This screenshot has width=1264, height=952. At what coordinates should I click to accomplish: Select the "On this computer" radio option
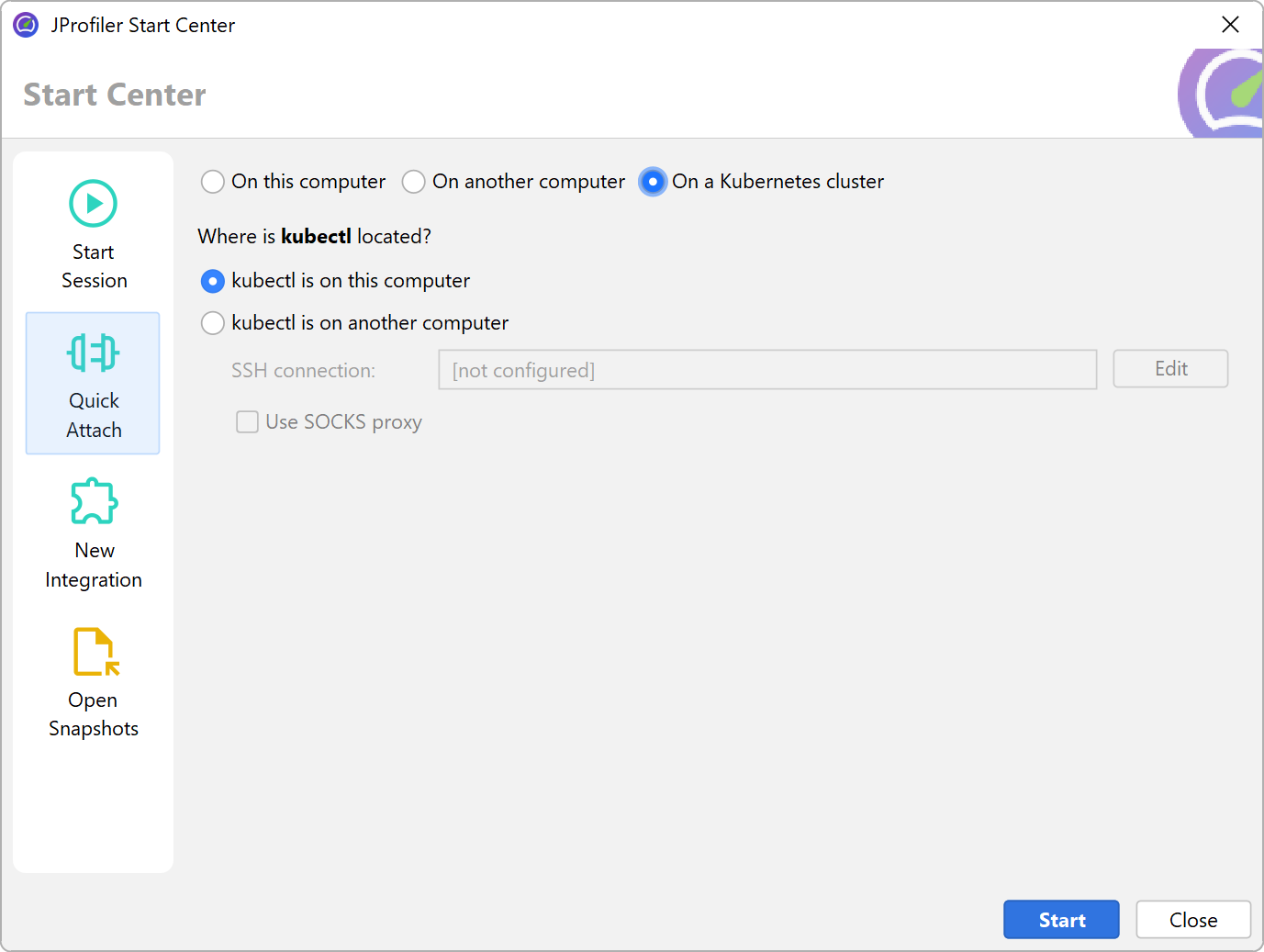click(x=213, y=182)
